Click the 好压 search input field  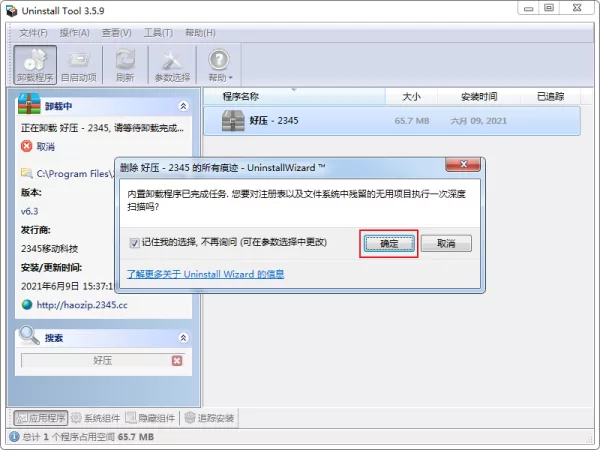pyautogui.click(x=103, y=360)
